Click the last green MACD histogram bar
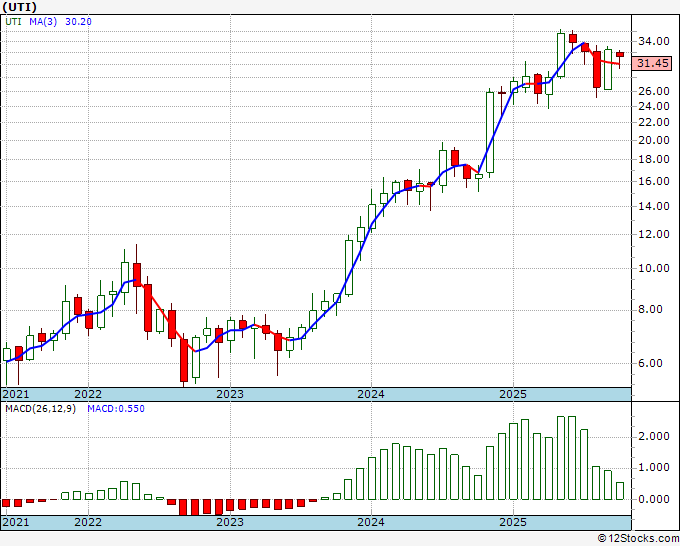 coord(620,491)
